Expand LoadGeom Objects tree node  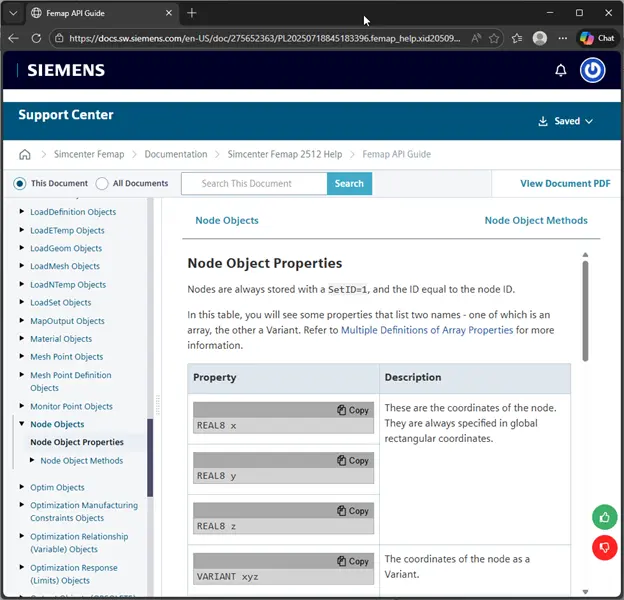pos(22,248)
